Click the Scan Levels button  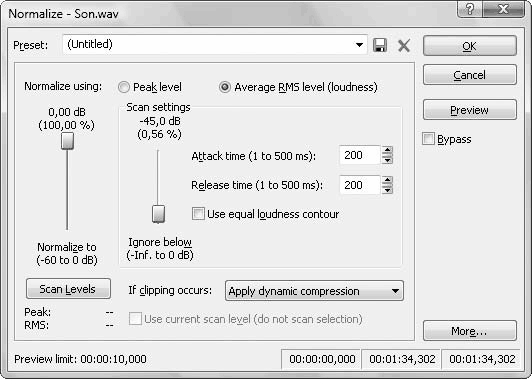click(68, 289)
